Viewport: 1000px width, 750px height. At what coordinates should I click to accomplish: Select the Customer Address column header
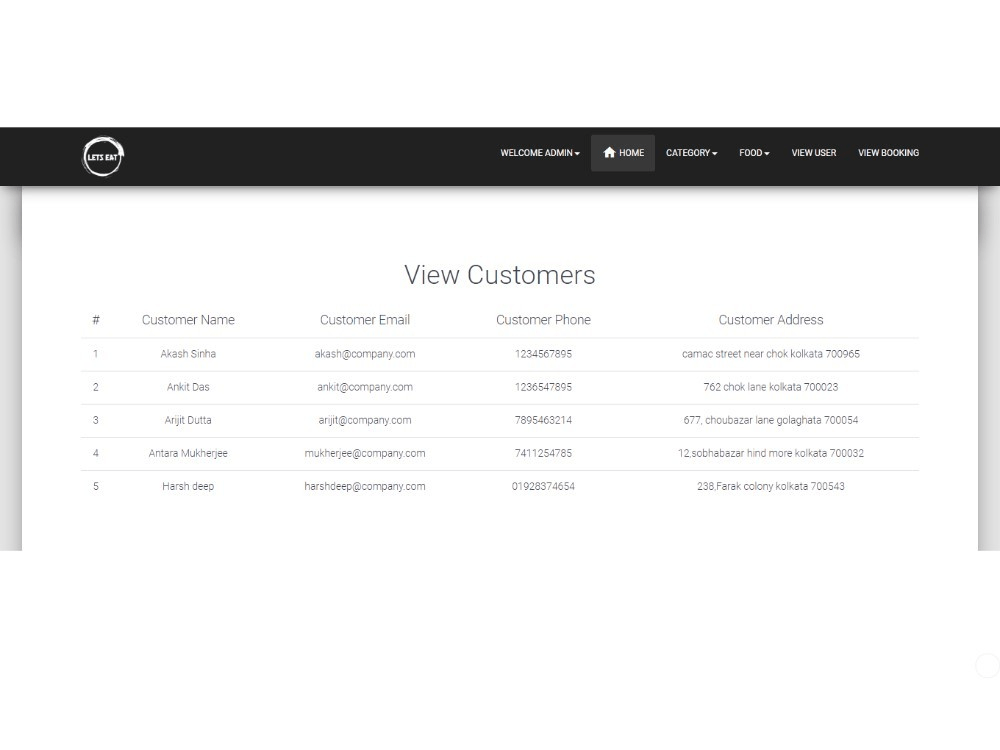click(770, 320)
